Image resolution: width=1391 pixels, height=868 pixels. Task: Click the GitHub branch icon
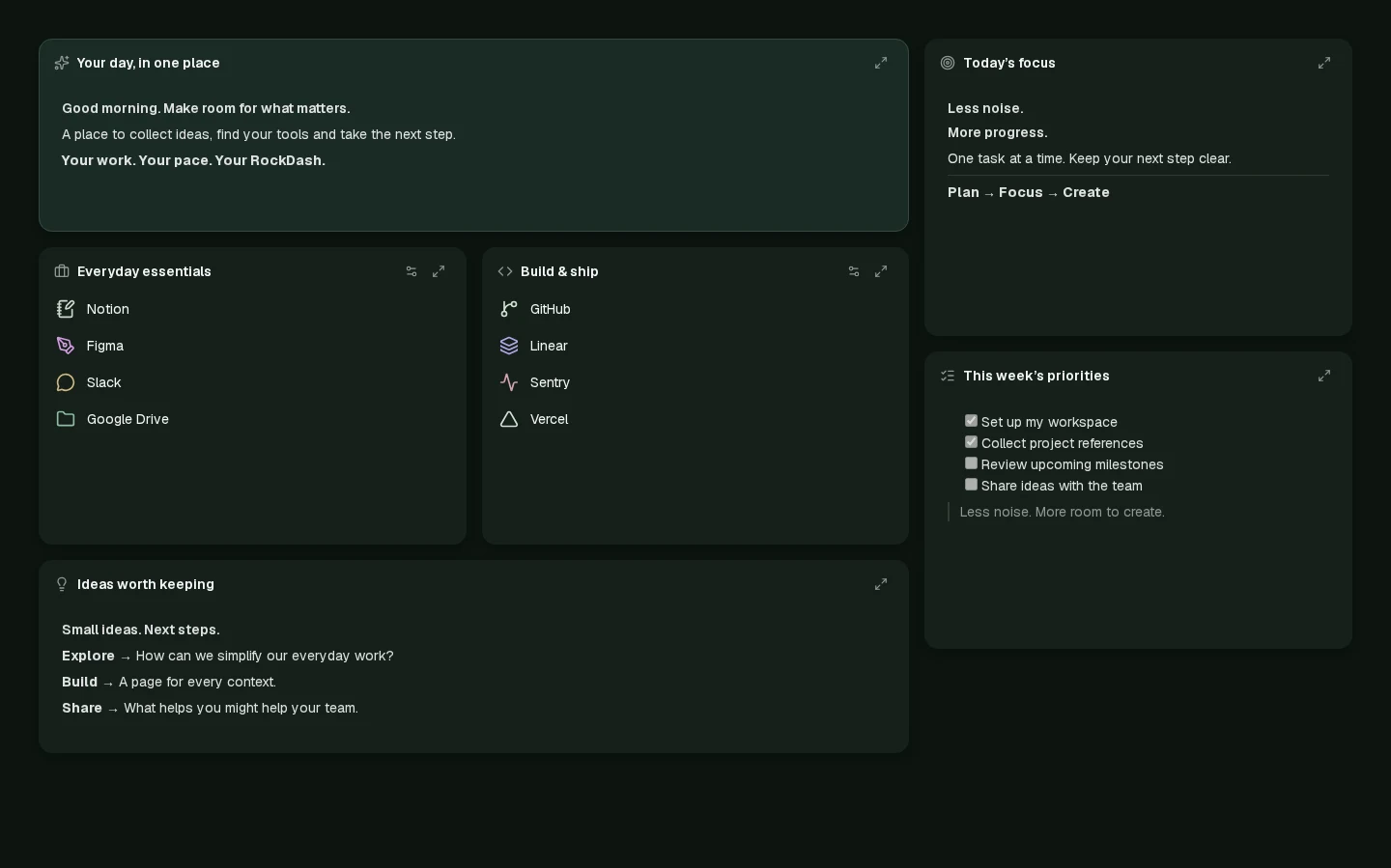coord(509,309)
